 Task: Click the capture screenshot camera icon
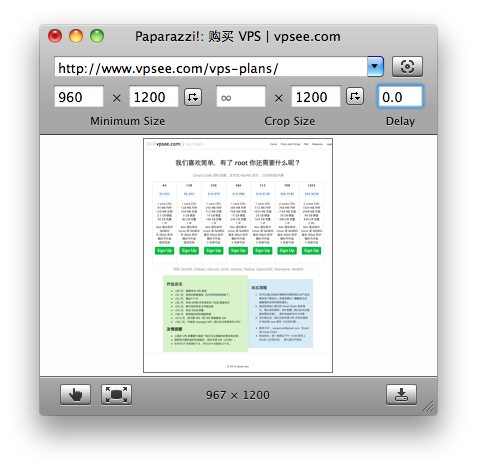click(407, 66)
